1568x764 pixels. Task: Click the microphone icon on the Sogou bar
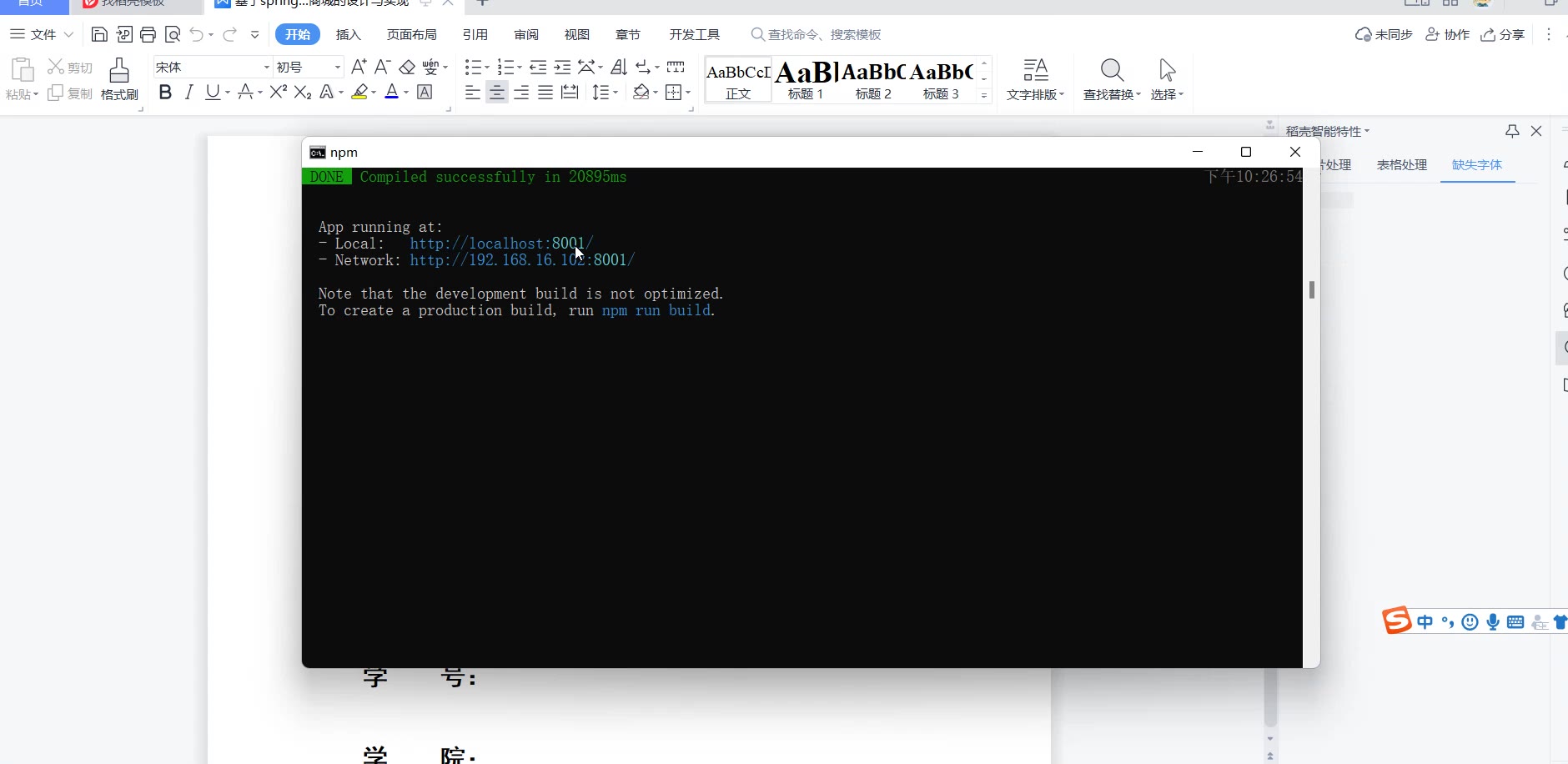[x=1493, y=621]
